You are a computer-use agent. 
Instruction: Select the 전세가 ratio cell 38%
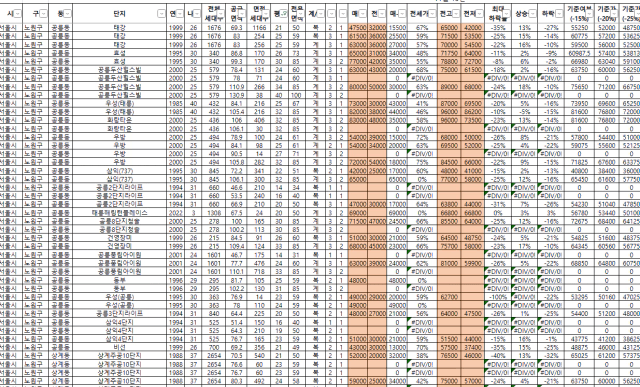pos(422,355)
